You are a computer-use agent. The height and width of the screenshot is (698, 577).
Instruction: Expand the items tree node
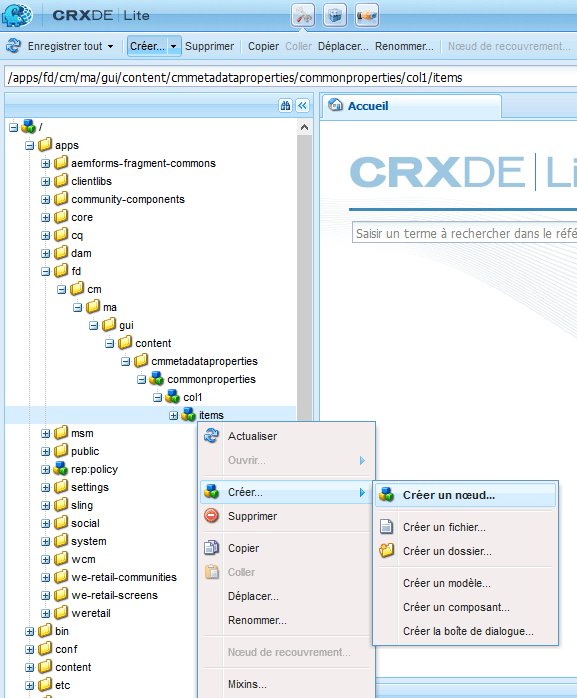pos(174,415)
